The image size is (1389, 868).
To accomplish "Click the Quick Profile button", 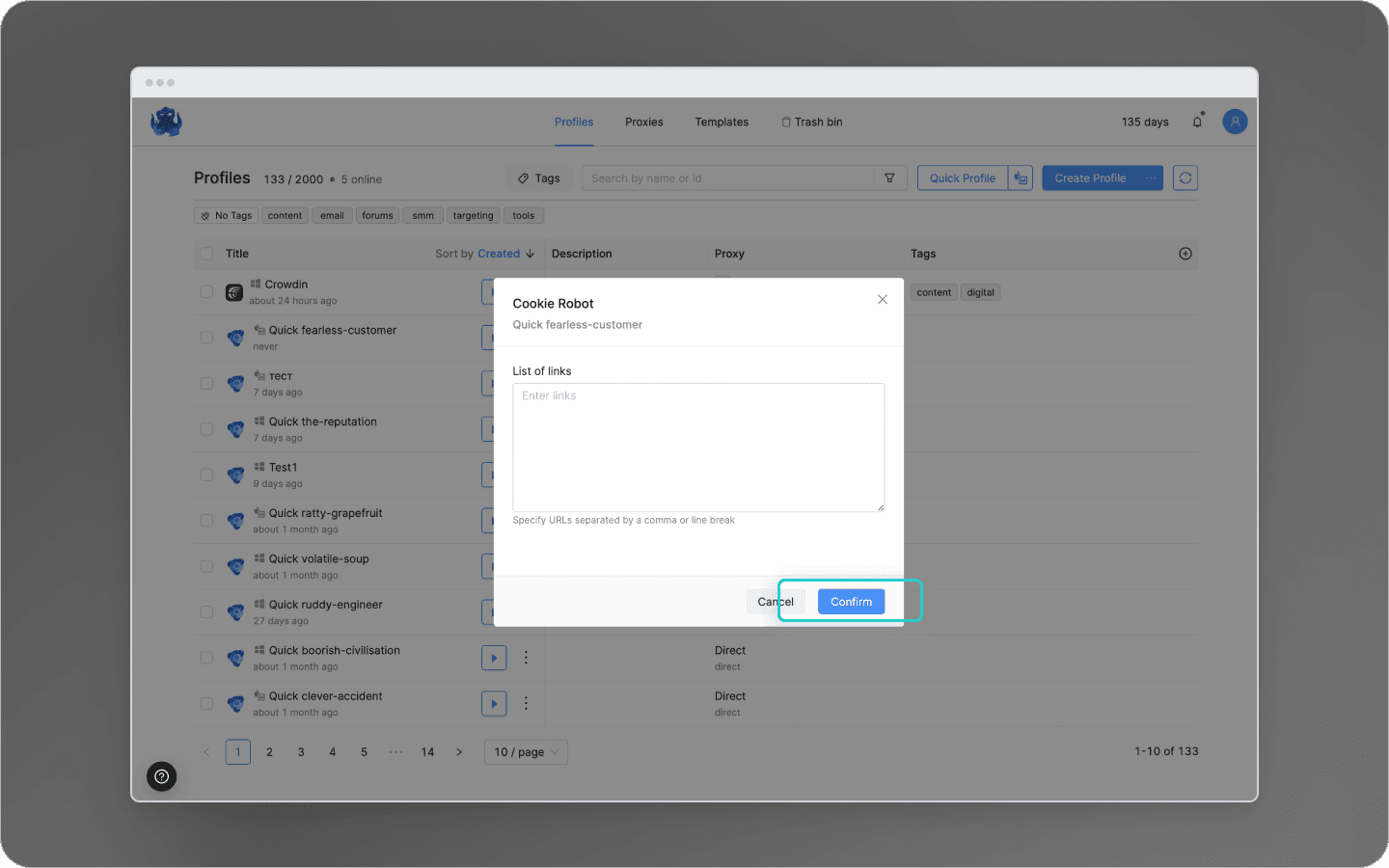I will [963, 178].
